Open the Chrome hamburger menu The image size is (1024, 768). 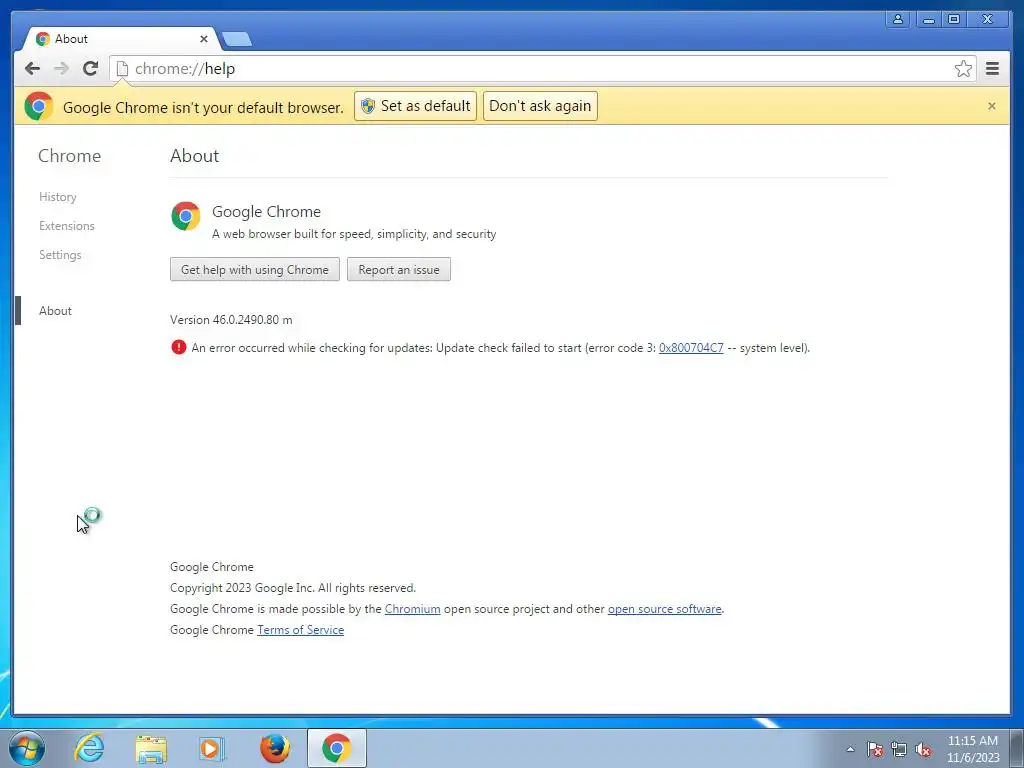pyautogui.click(x=992, y=69)
